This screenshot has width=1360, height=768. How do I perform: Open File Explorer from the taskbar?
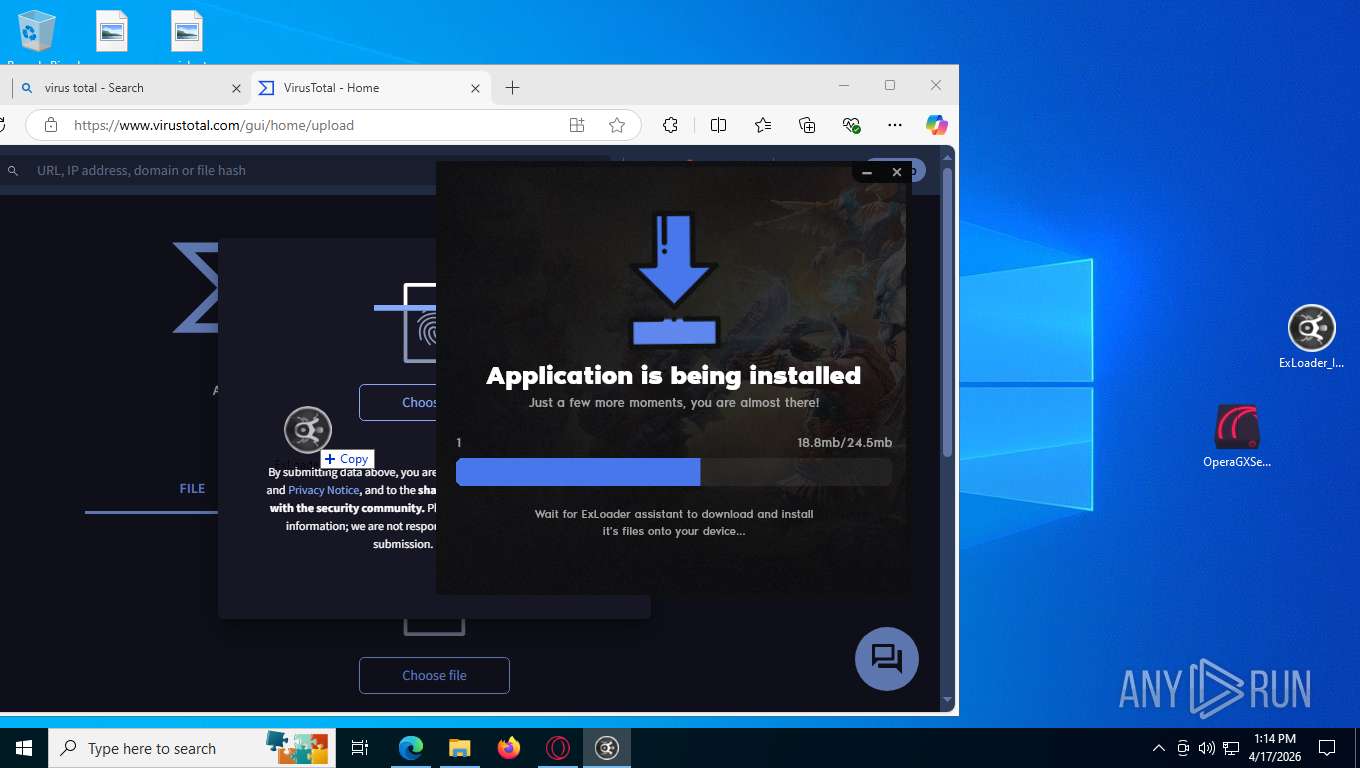pyautogui.click(x=459, y=748)
